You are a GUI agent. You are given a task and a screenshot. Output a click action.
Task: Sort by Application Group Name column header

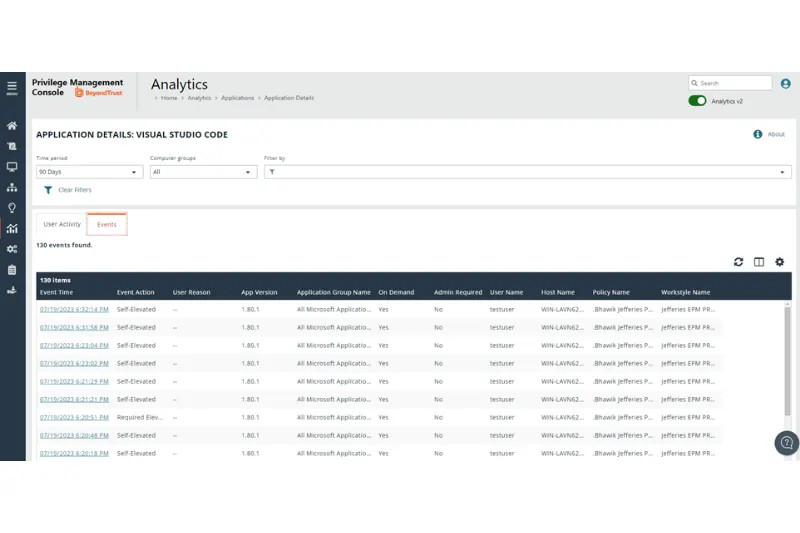(334, 292)
